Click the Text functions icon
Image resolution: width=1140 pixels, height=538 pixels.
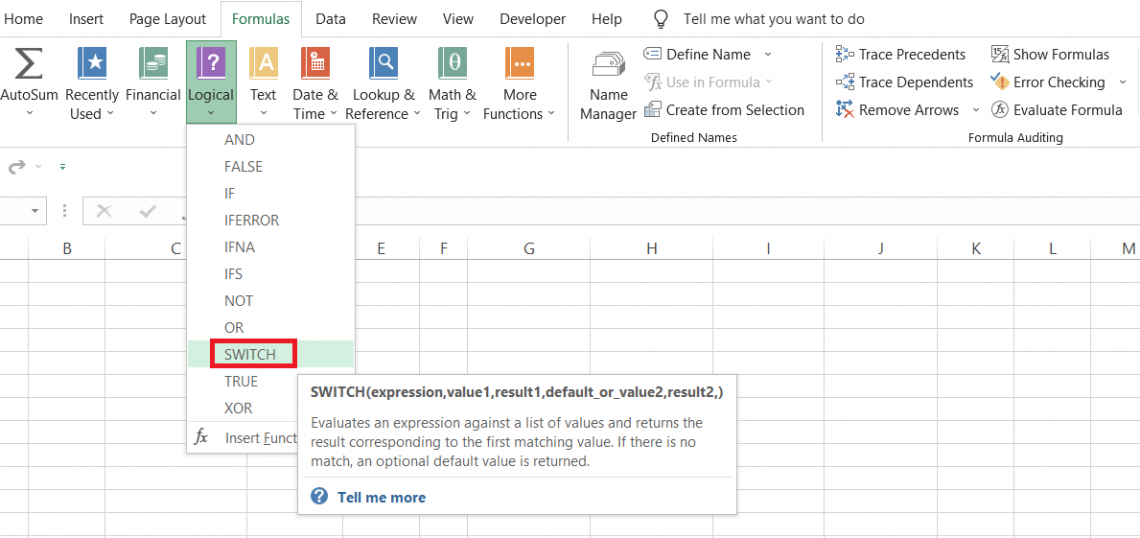point(263,65)
